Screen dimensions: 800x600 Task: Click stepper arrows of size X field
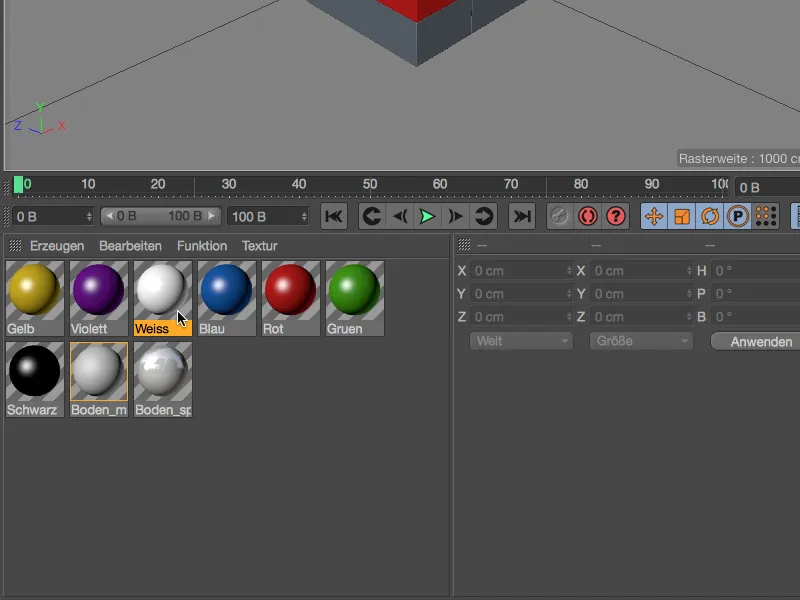pos(689,271)
